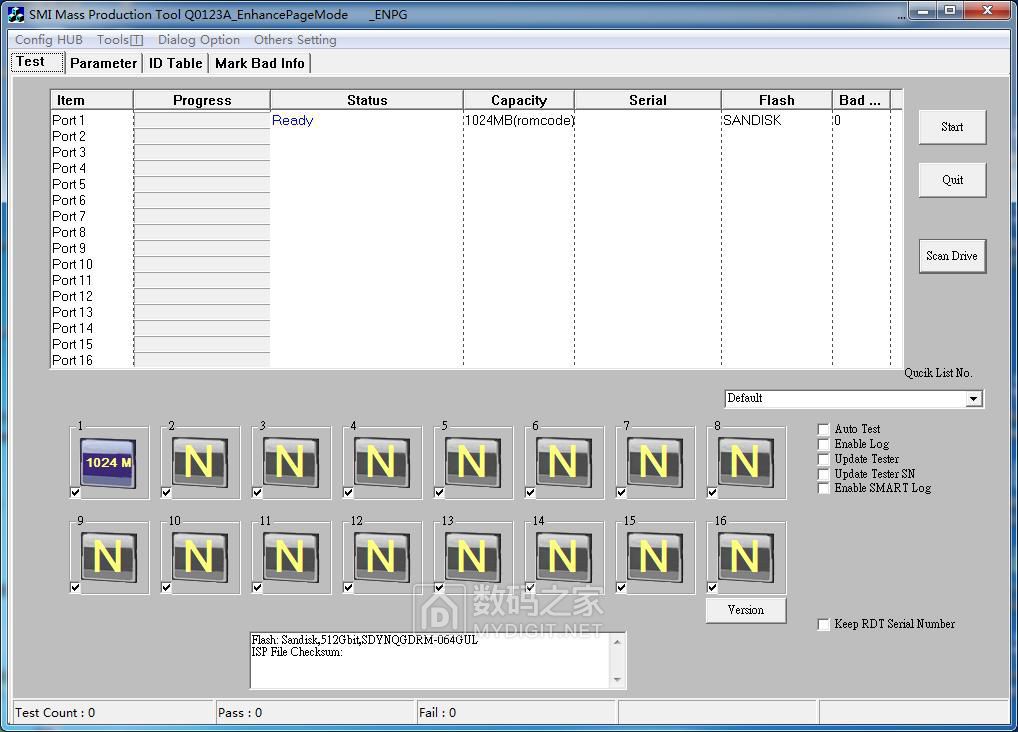Click the Scan Drive button
The height and width of the screenshot is (732, 1018).
tap(951, 256)
